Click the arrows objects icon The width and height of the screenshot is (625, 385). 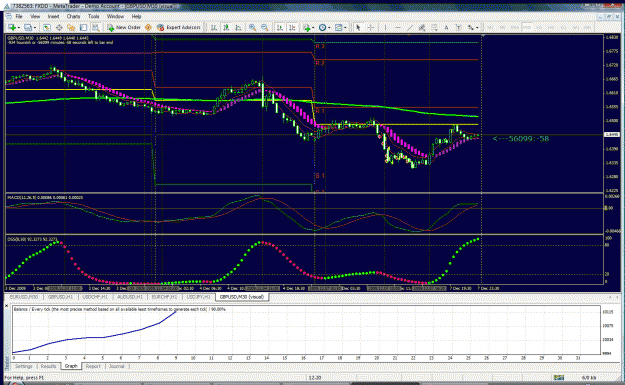point(471,28)
